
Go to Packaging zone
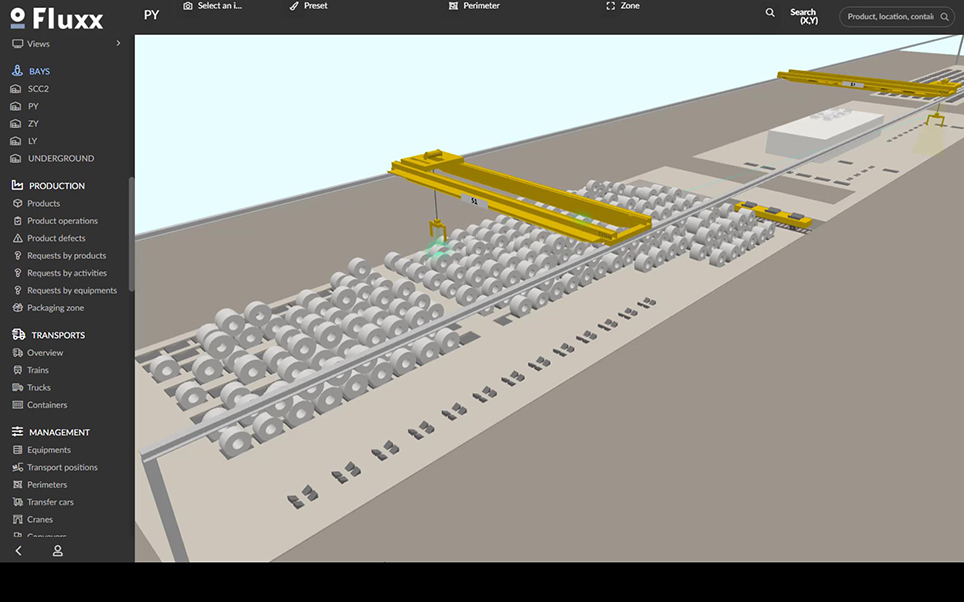pyautogui.click(x=55, y=308)
